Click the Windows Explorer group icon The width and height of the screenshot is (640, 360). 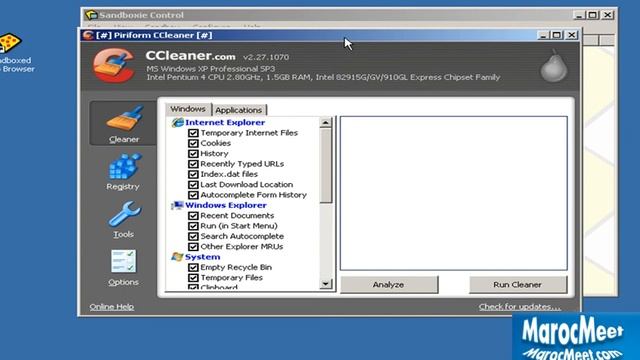coord(178,205)
